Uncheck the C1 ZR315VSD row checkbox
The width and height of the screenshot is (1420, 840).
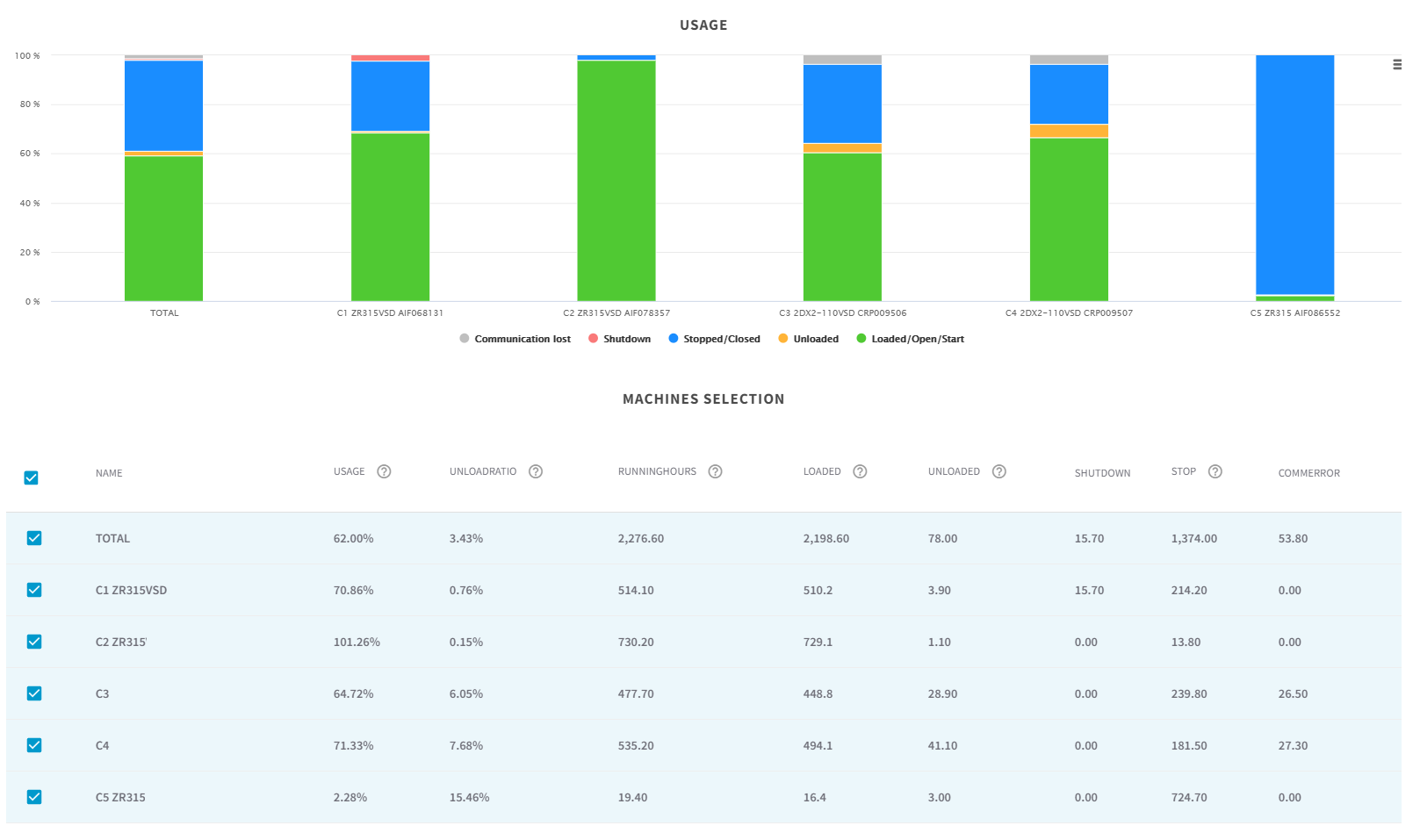coord(34,590)
